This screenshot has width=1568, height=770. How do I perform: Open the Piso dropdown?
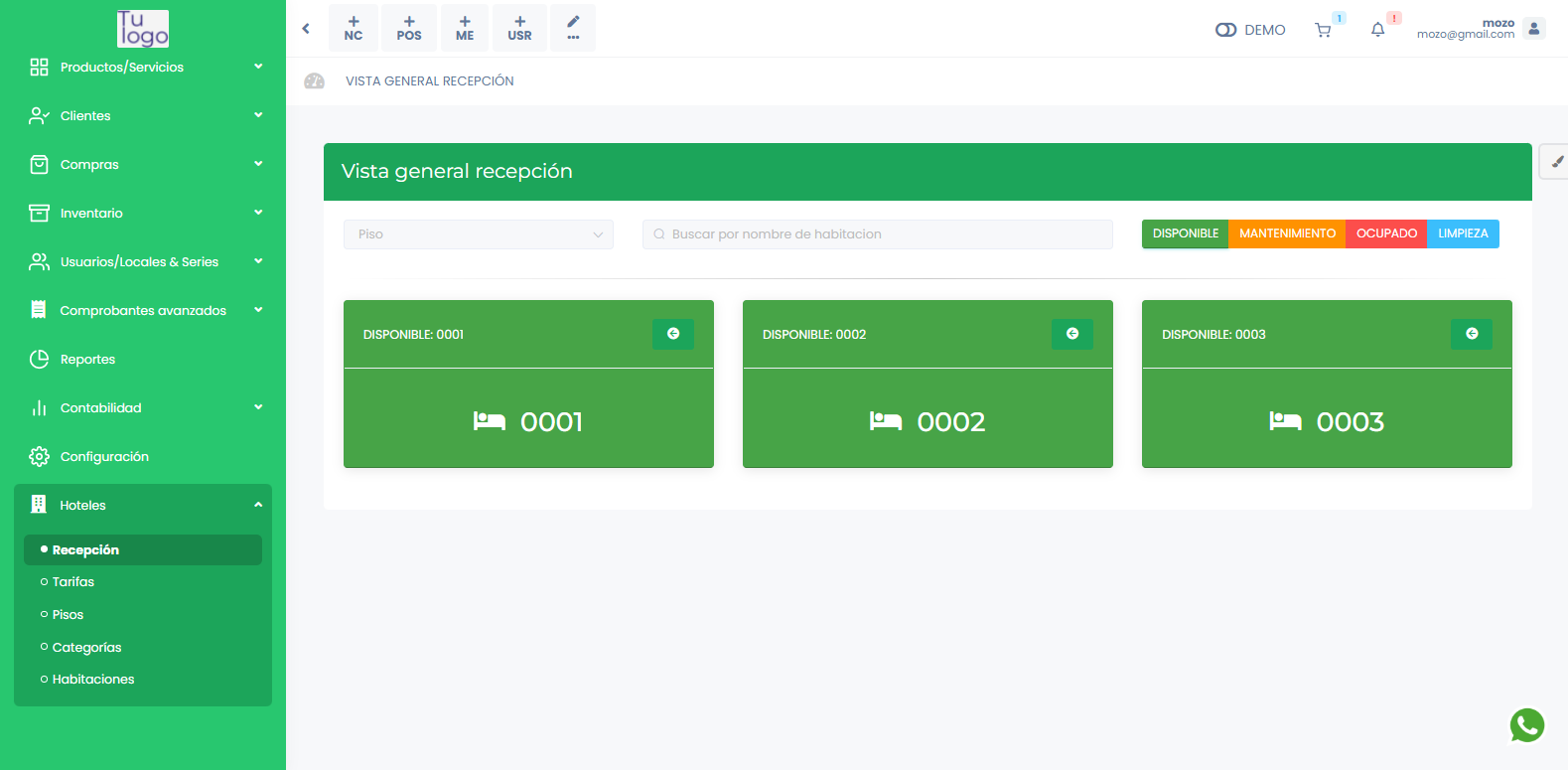pos(478,234)
